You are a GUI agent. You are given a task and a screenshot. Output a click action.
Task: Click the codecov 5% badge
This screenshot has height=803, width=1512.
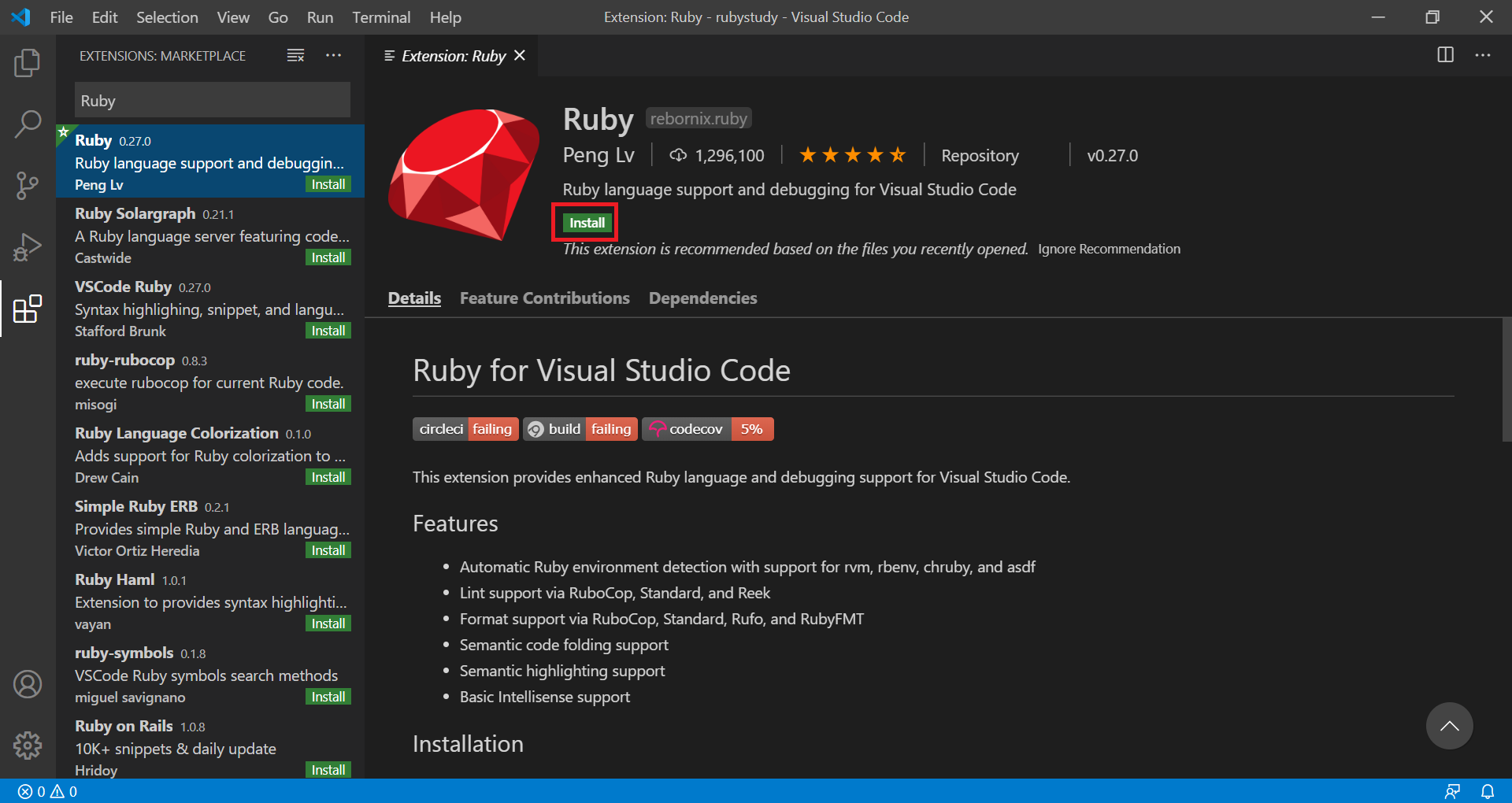pyautogui.click(x=708, y=429)
